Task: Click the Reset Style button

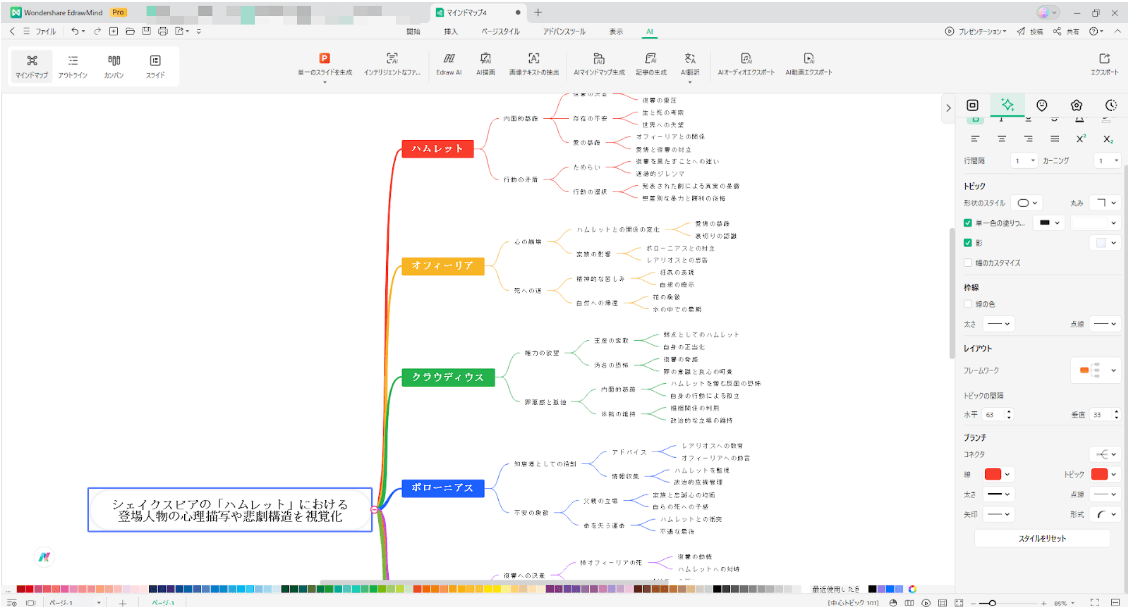Action: click(1042, 539)
